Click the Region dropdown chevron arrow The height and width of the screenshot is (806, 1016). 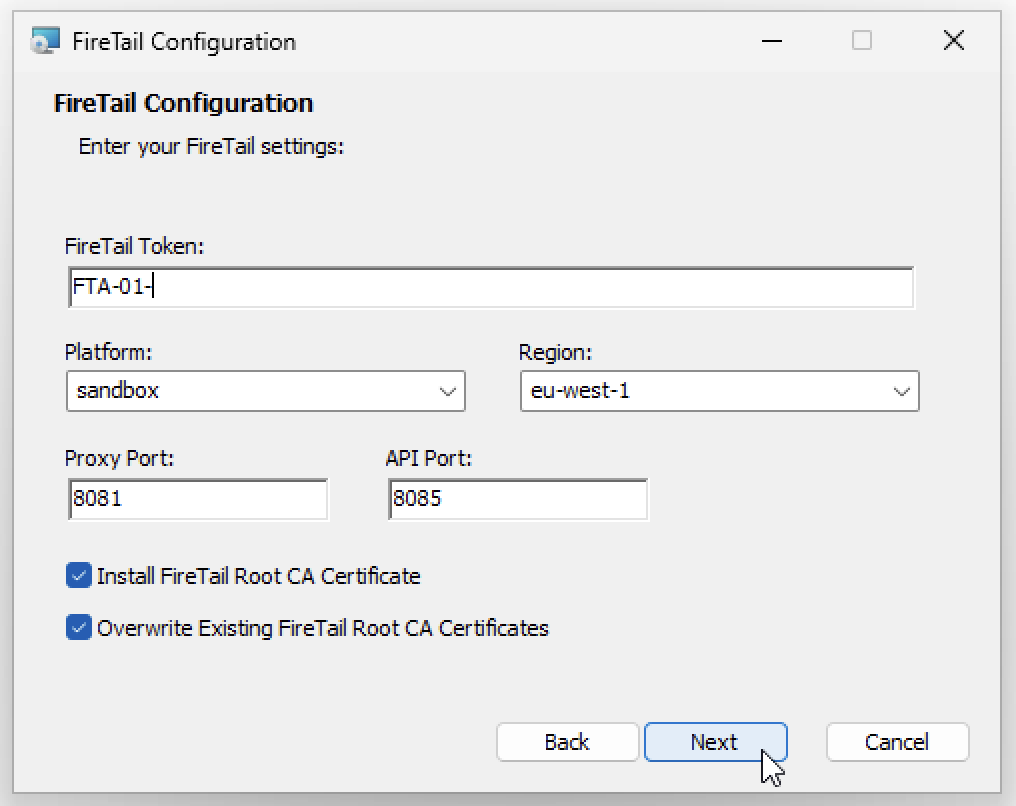pyautogui.click(x=901, y=392)
